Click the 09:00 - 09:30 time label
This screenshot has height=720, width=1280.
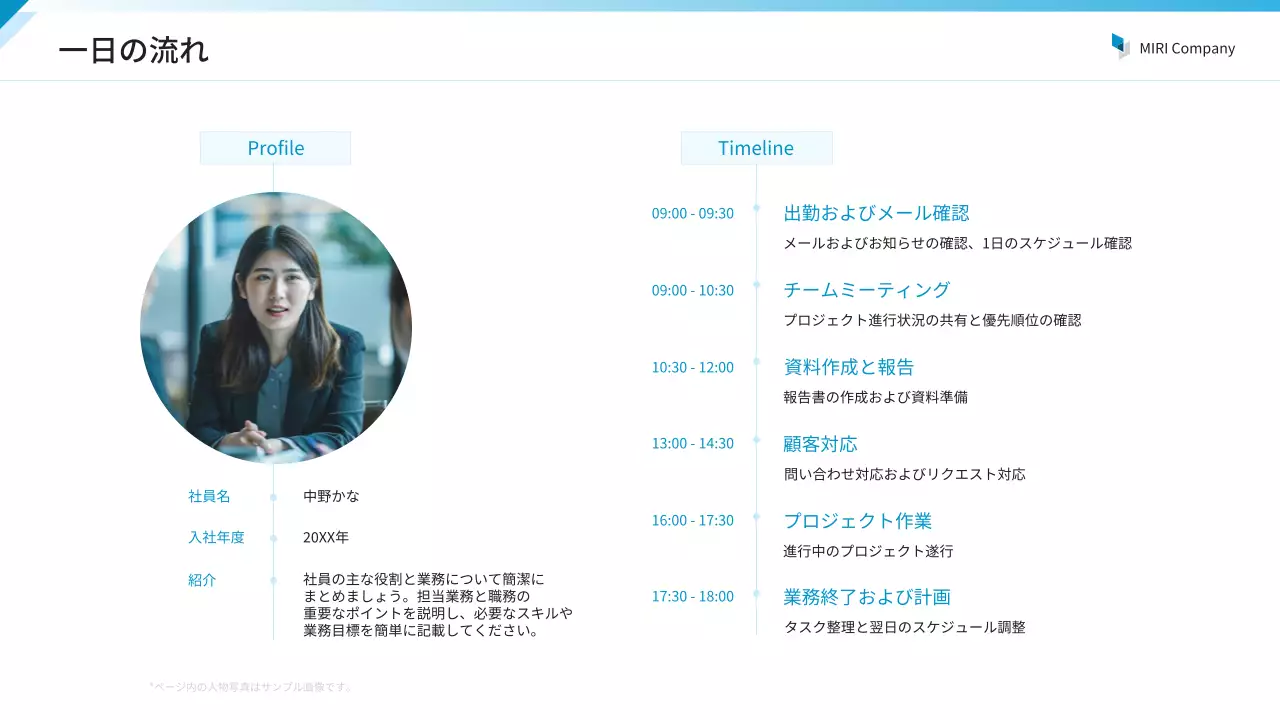pos(692,213)
